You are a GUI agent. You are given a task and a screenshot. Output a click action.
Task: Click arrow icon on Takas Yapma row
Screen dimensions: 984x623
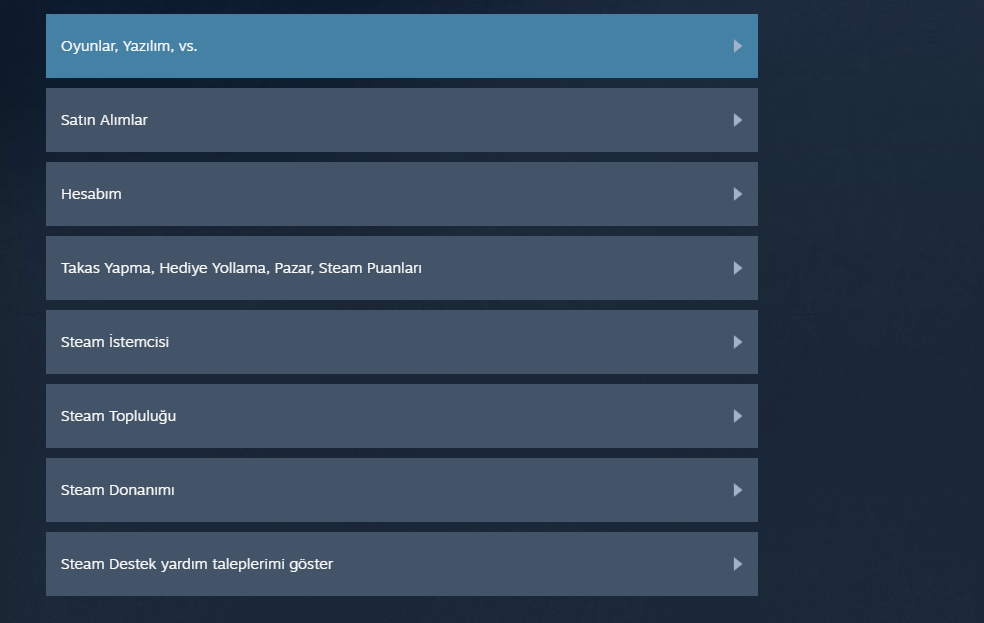(x=737, y=268)
